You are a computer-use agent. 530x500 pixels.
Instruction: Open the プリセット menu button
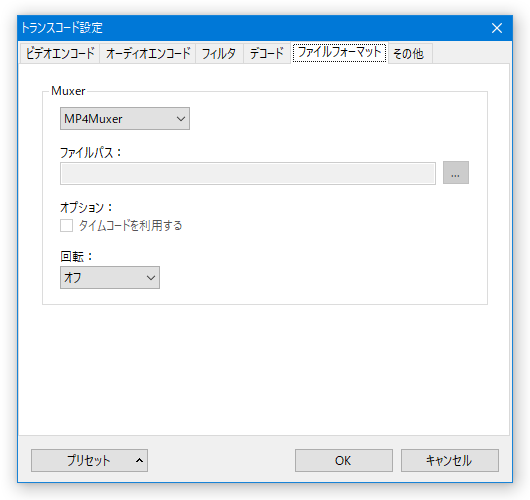coord(89,460)
